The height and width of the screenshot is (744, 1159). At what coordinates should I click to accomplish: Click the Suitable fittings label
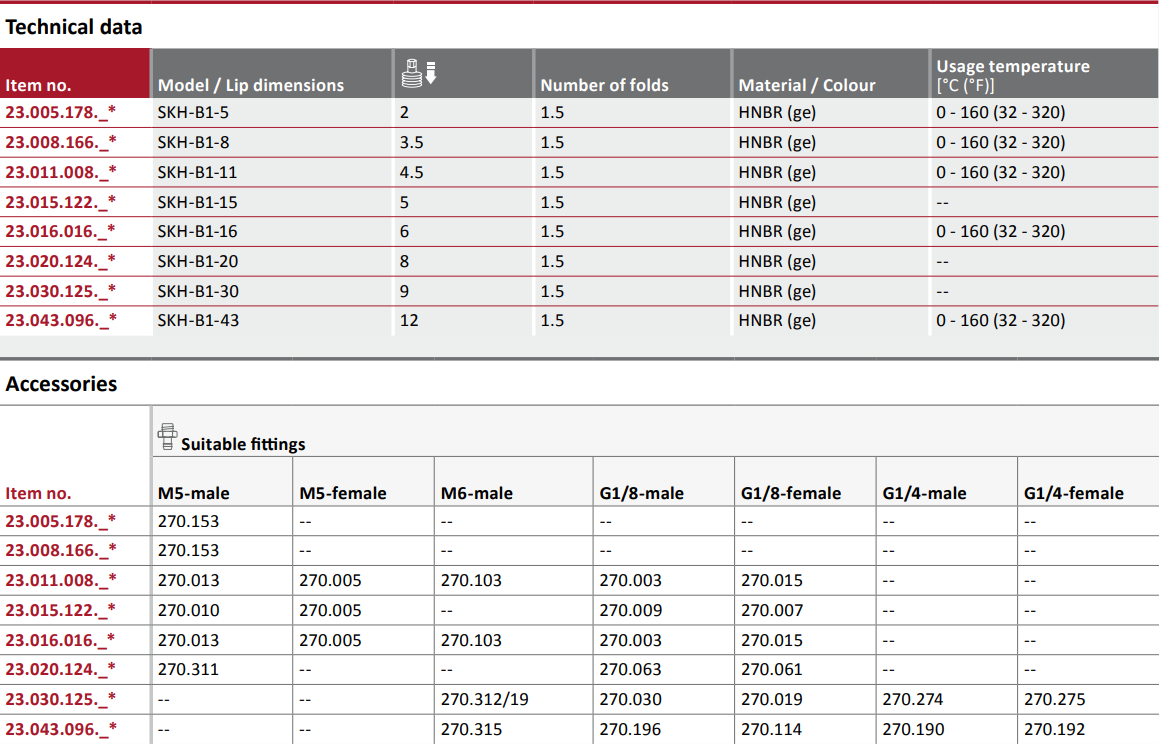243,444
